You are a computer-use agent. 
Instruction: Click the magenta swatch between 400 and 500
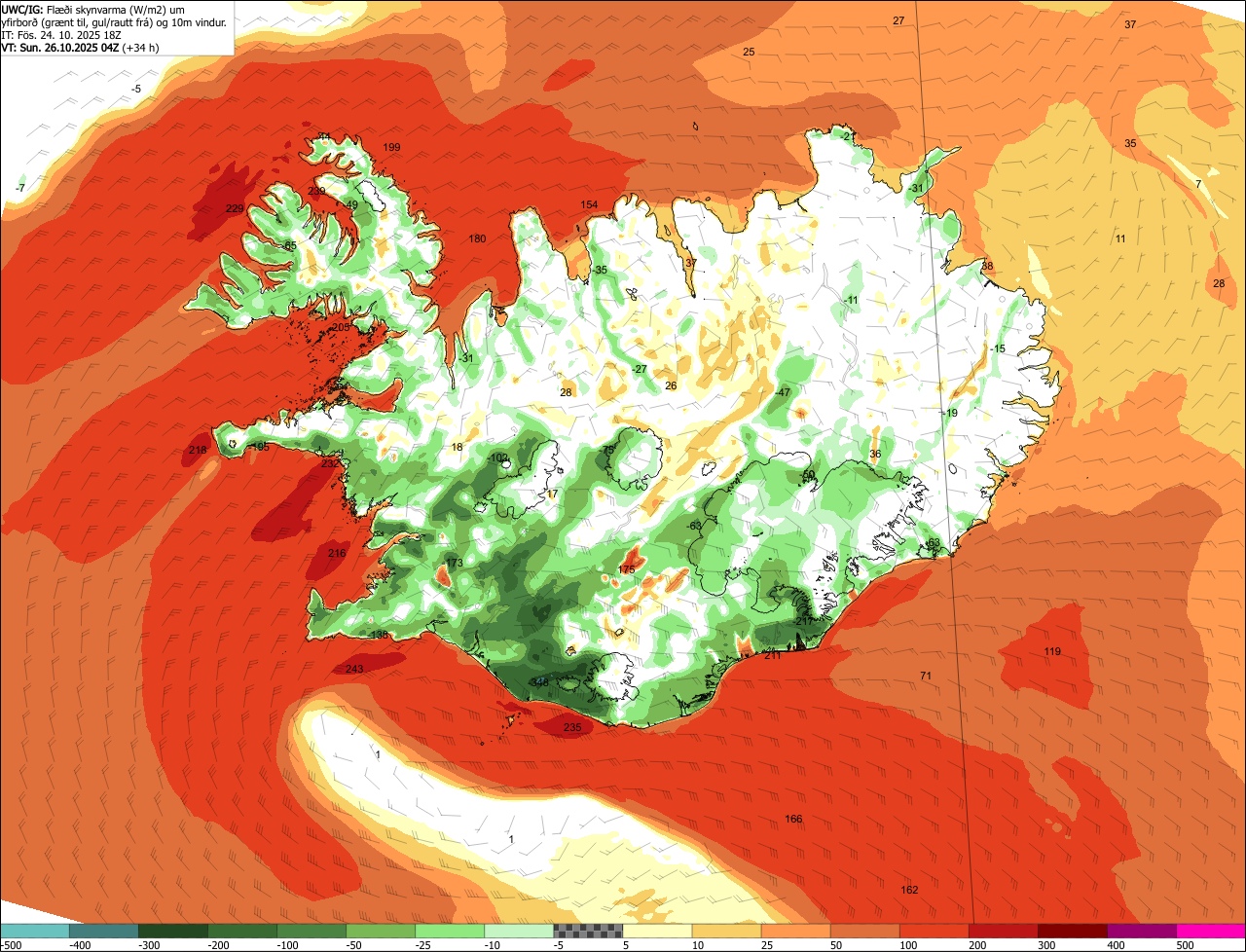click(x=1211, y=931)
